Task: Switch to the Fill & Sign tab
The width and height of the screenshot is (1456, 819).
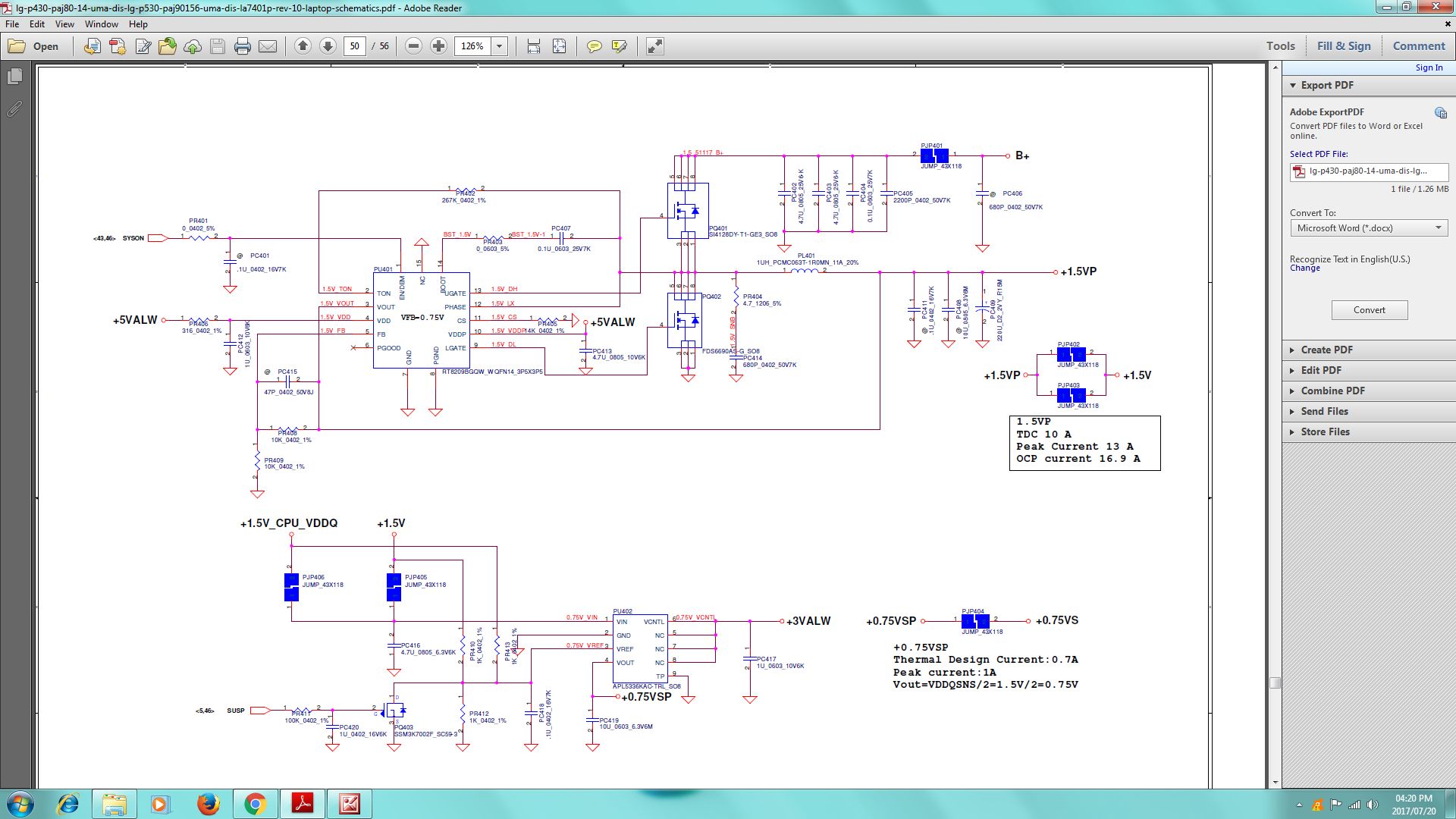Action: (1344, 45)
